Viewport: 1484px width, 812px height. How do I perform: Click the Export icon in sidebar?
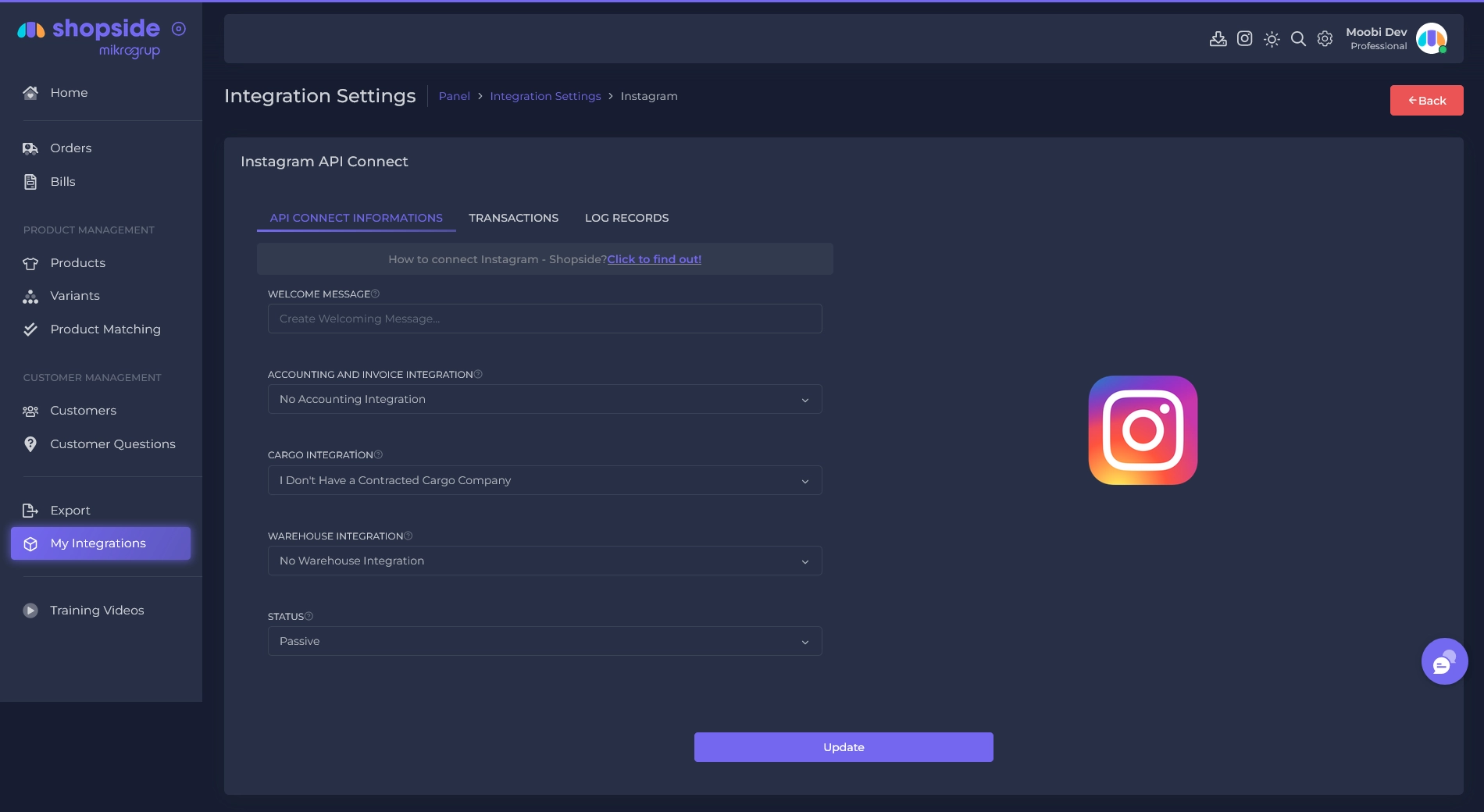[x=30, y=511]
